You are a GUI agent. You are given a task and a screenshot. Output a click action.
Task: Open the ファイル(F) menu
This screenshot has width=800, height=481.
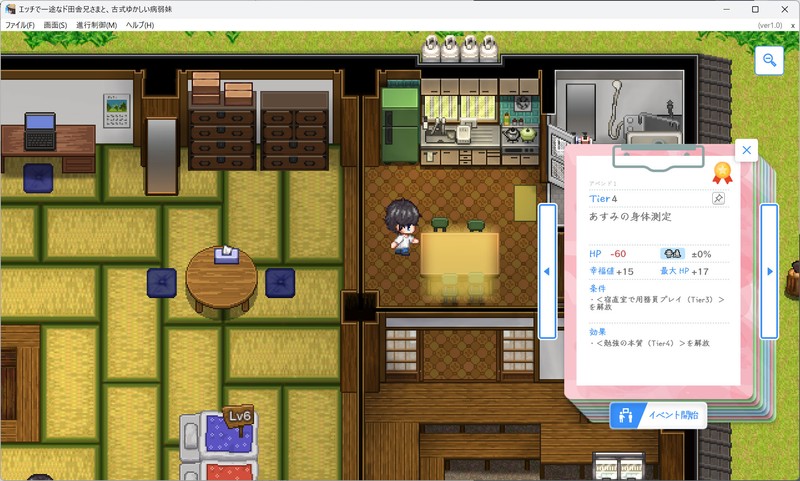click(x=20, y=24)
